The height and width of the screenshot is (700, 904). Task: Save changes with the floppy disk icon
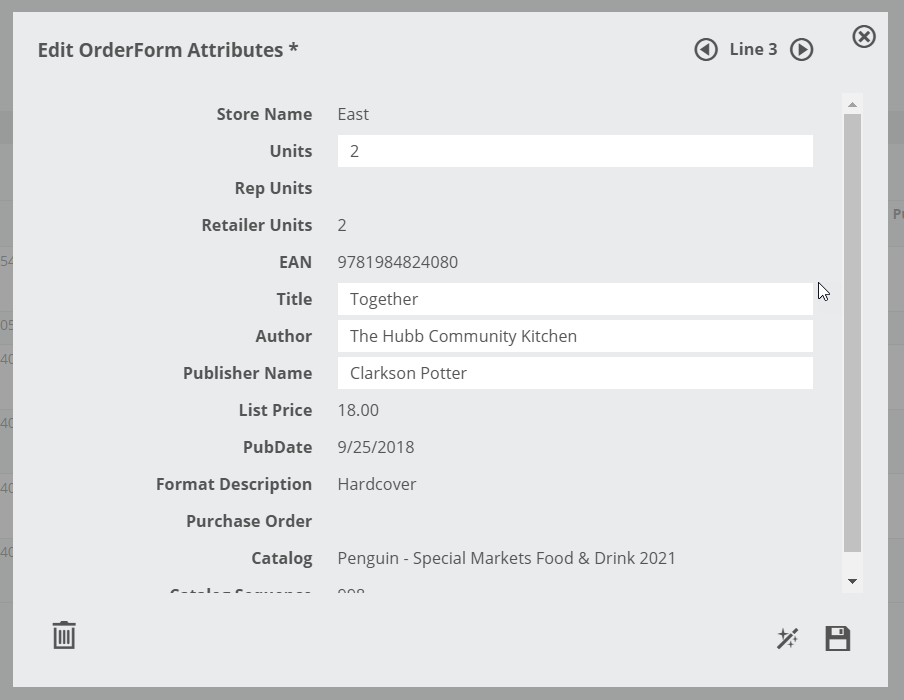(838, 638)
